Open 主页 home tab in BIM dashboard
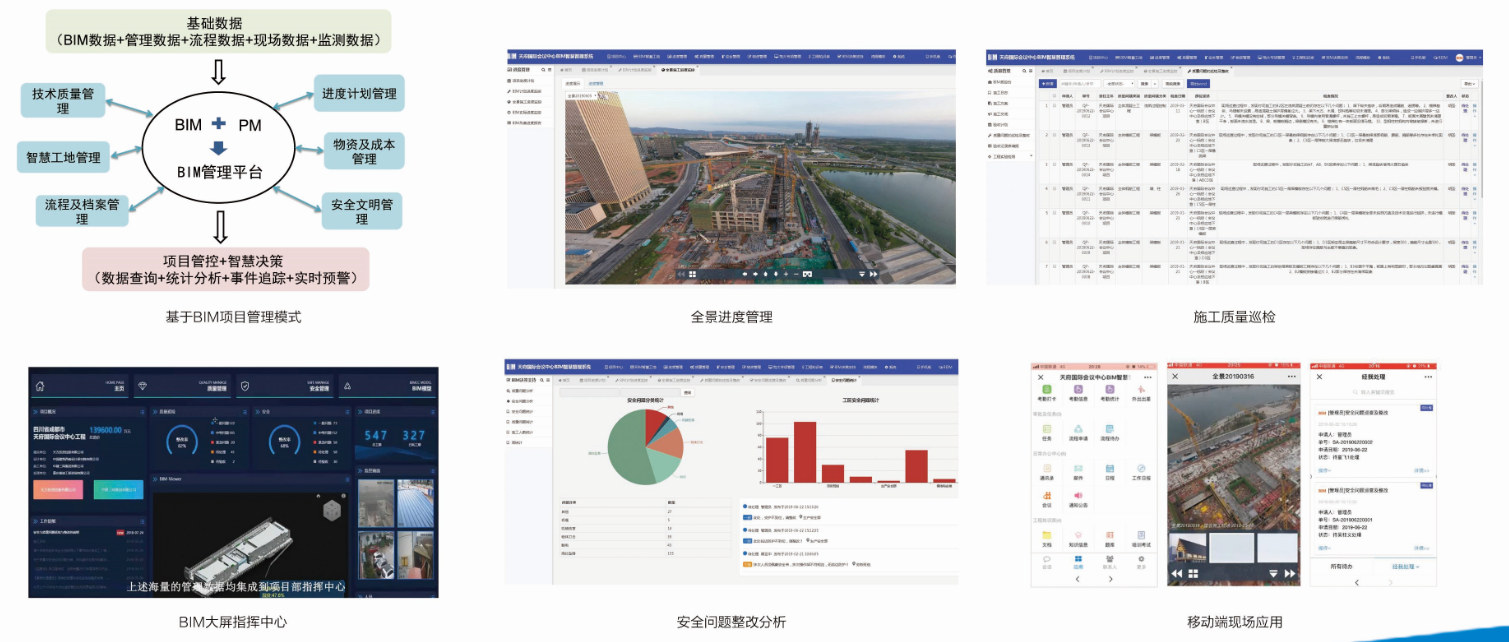1509x642 pixels. pyautogui.click(x=80, y=386)
